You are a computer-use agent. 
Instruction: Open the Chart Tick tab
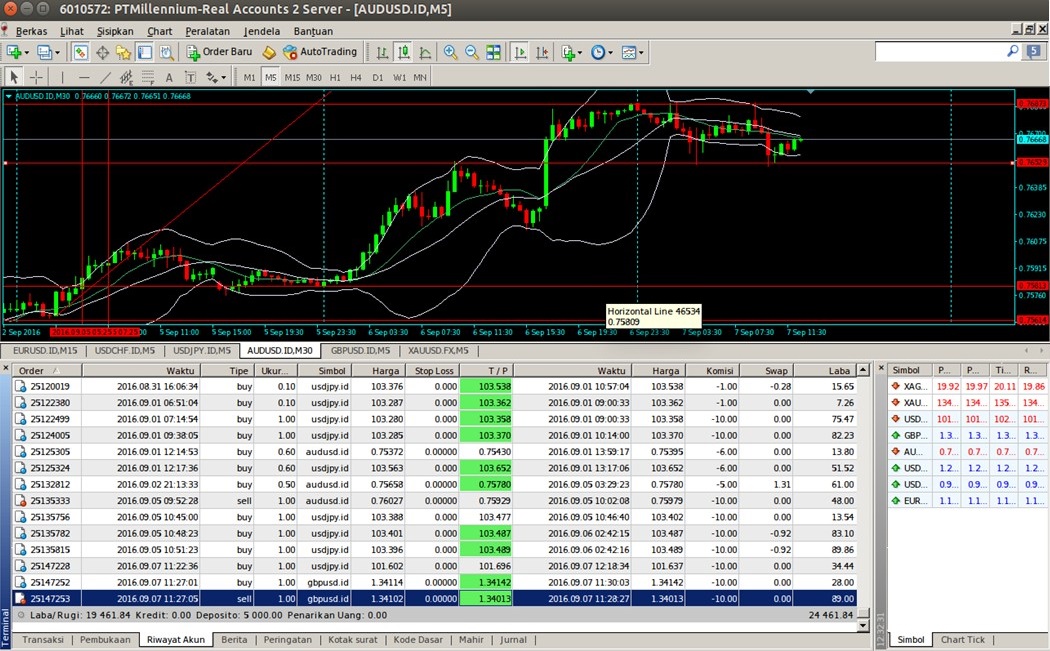tap(963, 640)
